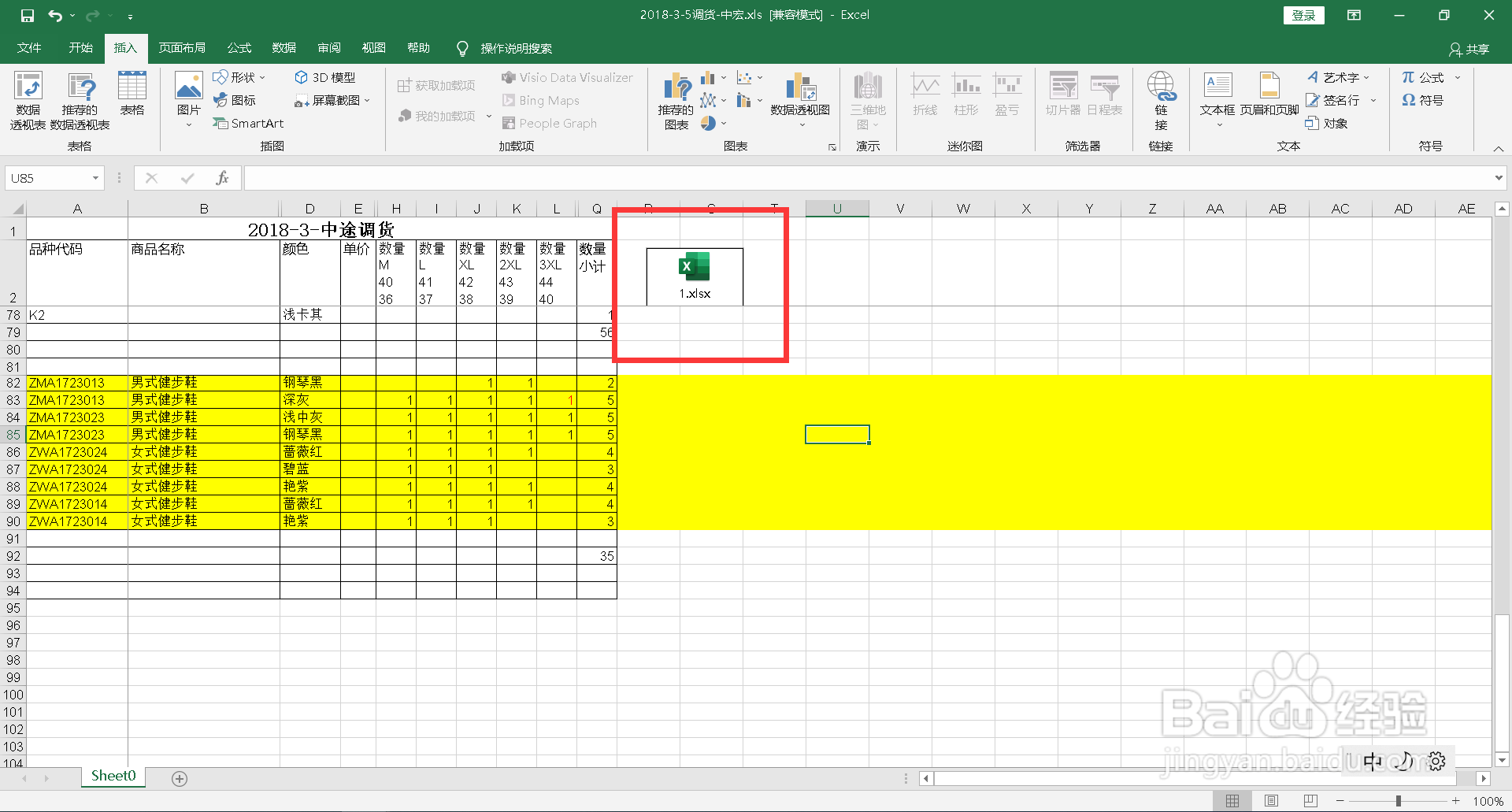Open the Pictures (图片) insert option

188,98
